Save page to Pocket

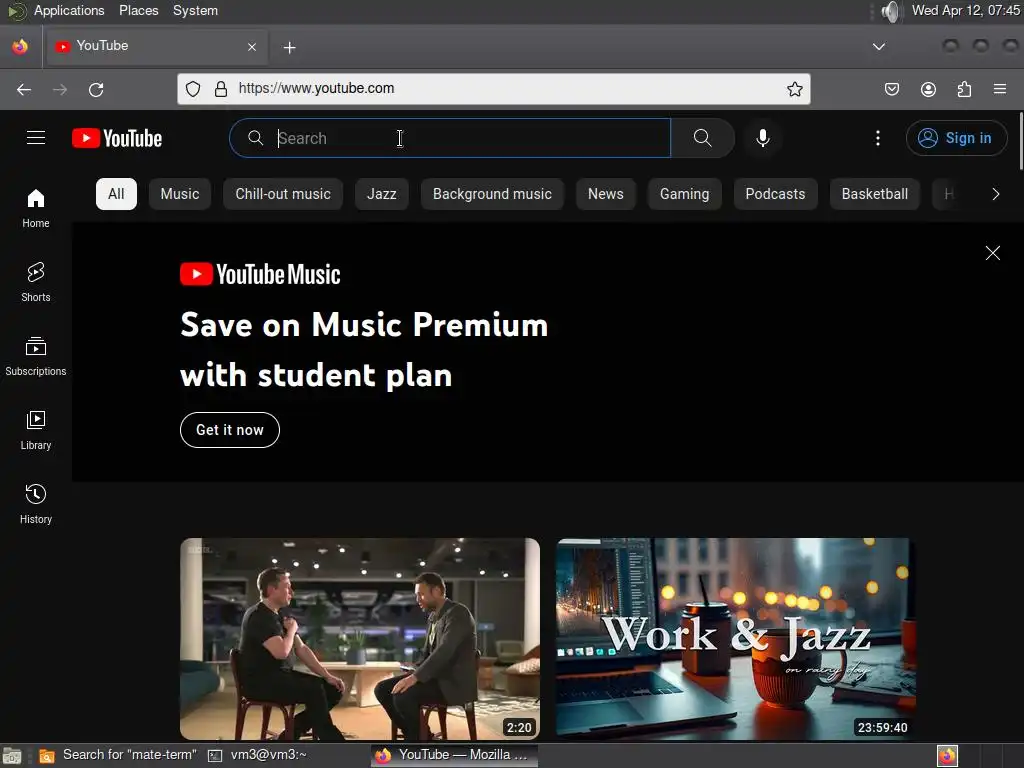892,89
